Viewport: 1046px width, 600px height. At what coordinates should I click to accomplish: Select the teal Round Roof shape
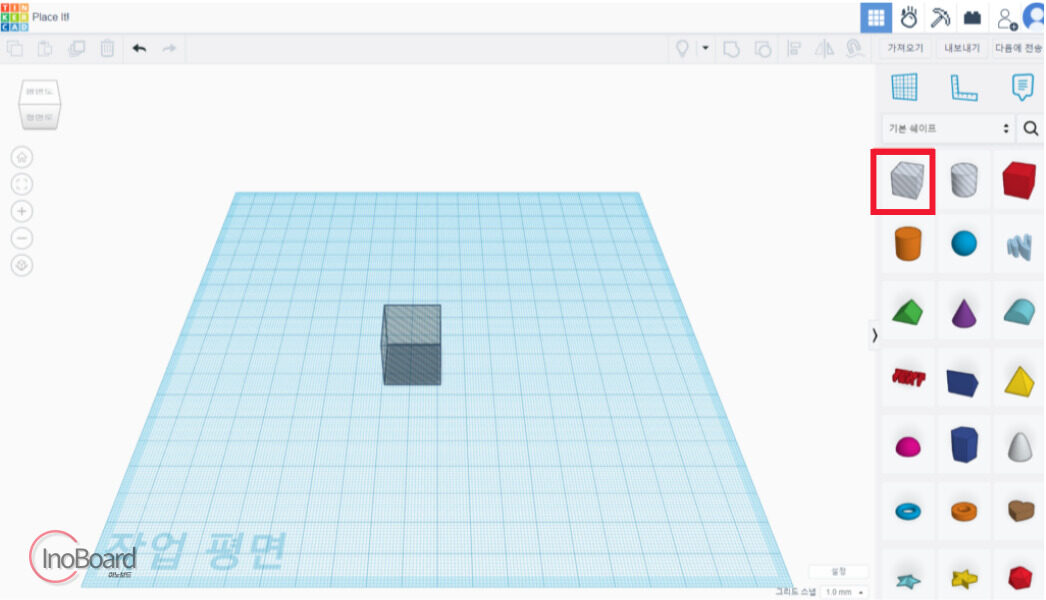tap(1019, 312)
